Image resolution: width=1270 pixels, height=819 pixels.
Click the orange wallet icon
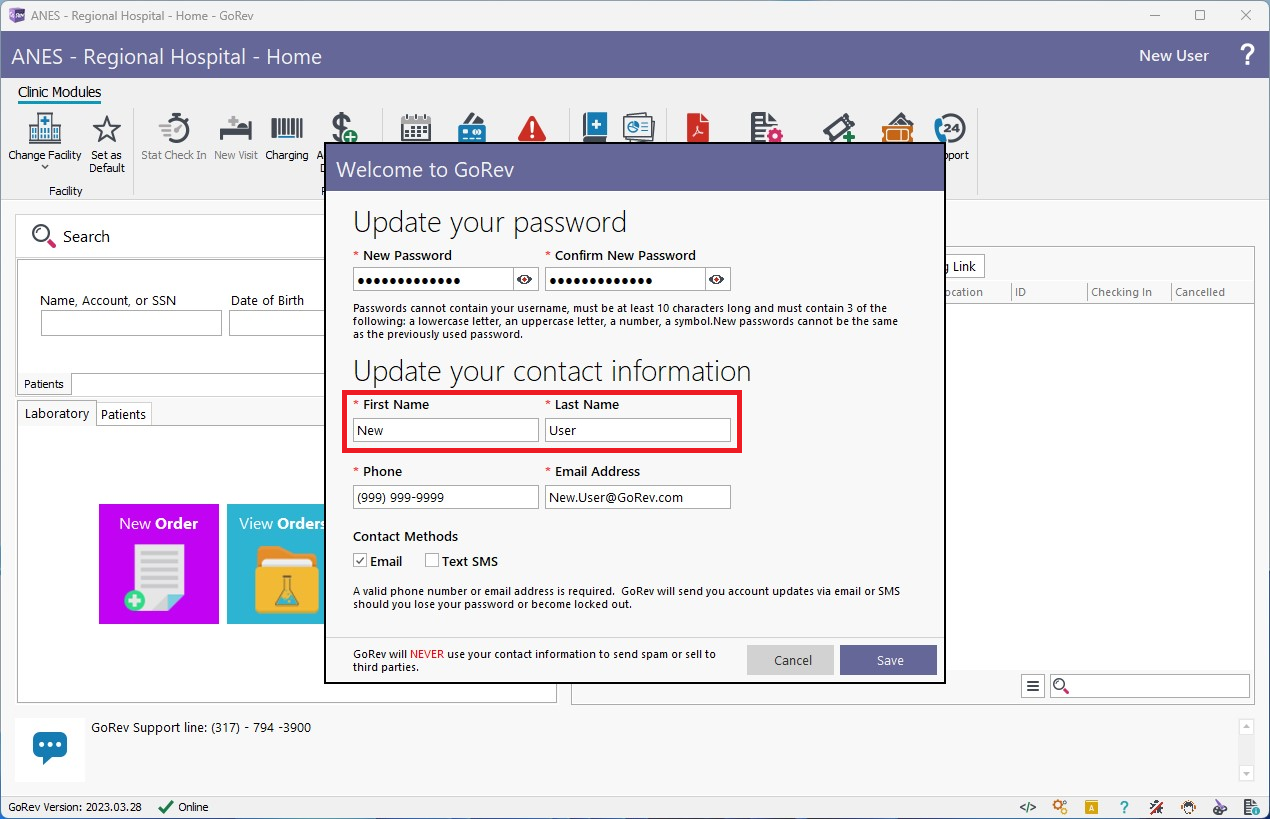tap(897, 128)
